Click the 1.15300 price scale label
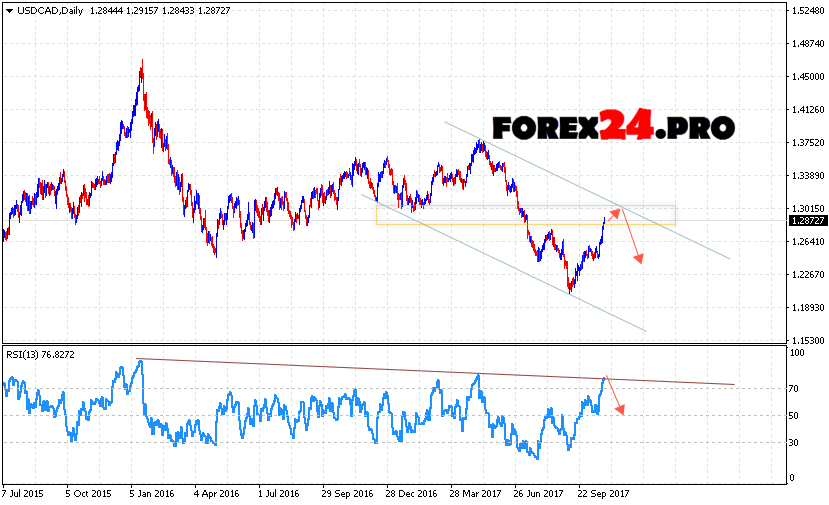The width and height of the screenshot is (829, 505). [805, 340]
